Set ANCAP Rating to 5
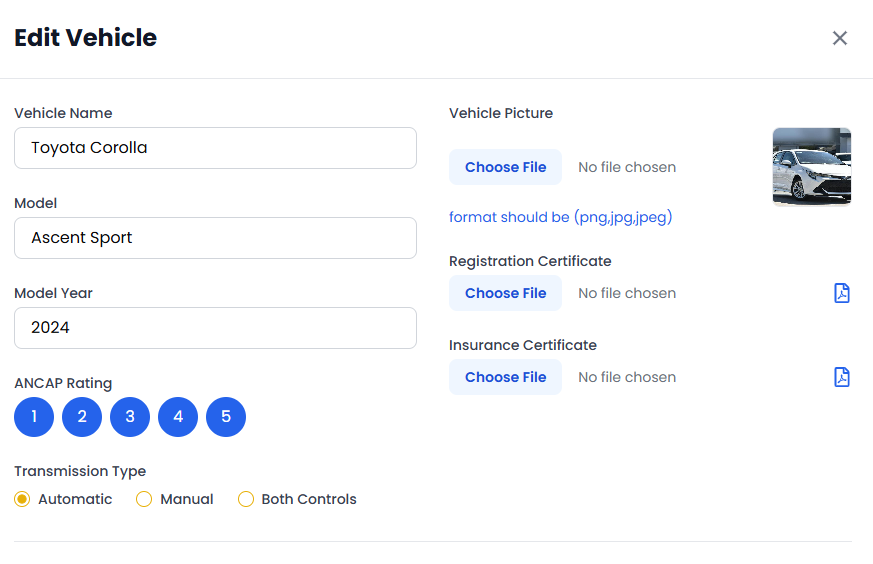The image size is (873, 564). [x=226, y=417]
